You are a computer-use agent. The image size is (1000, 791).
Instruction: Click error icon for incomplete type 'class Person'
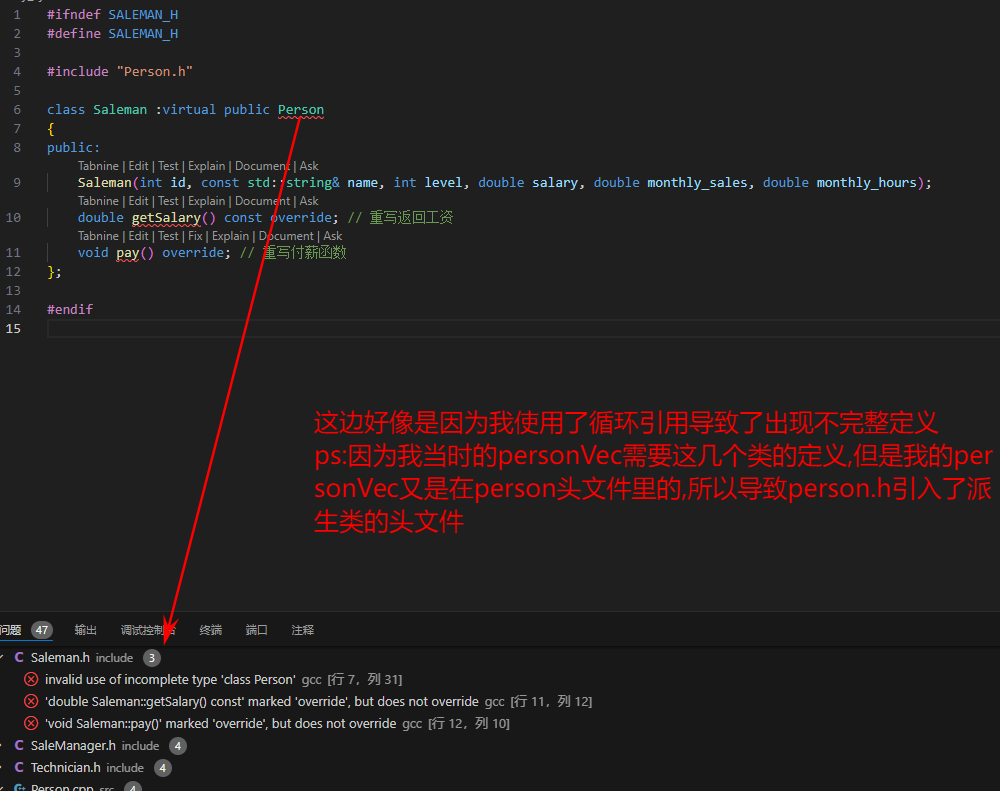click(31, 680)
